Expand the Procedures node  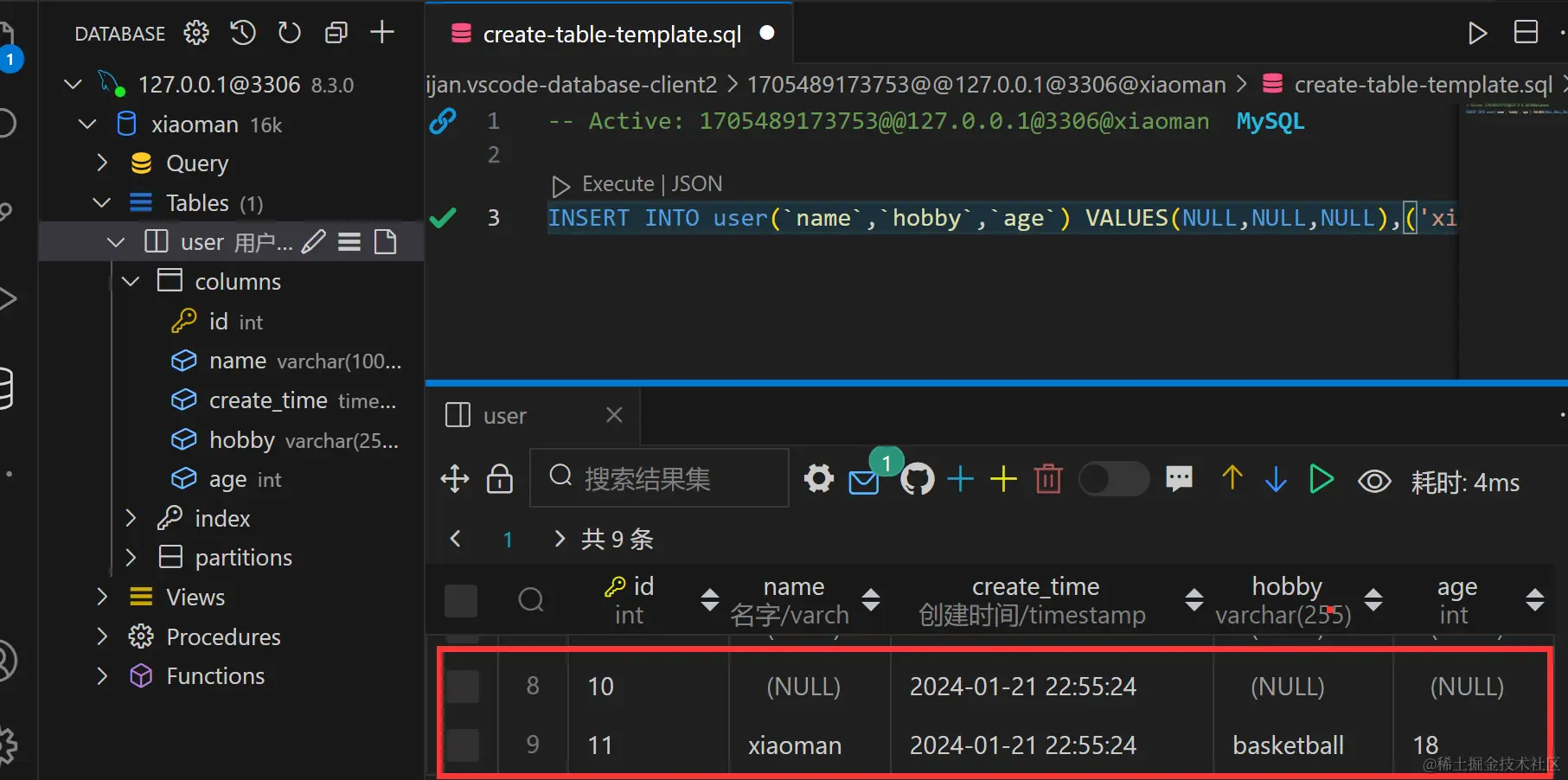click(x=102, y=636)
